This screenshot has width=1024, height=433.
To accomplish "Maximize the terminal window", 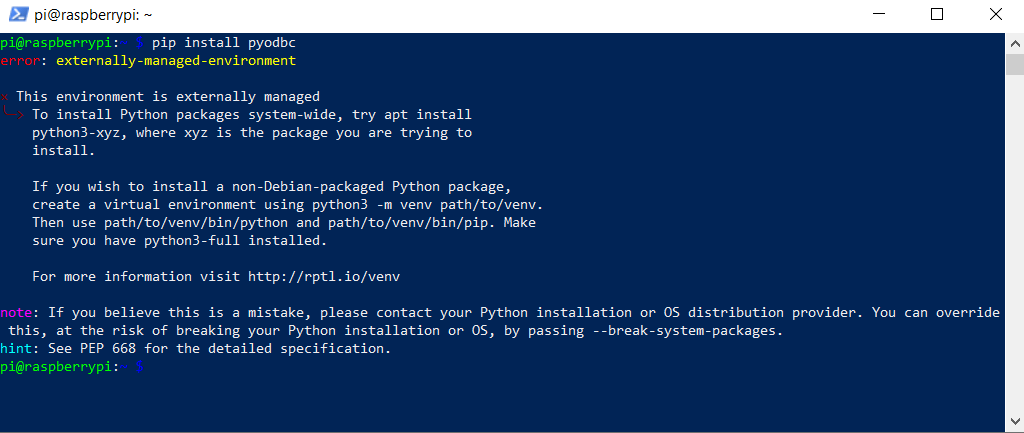I will tap(936, 15).
